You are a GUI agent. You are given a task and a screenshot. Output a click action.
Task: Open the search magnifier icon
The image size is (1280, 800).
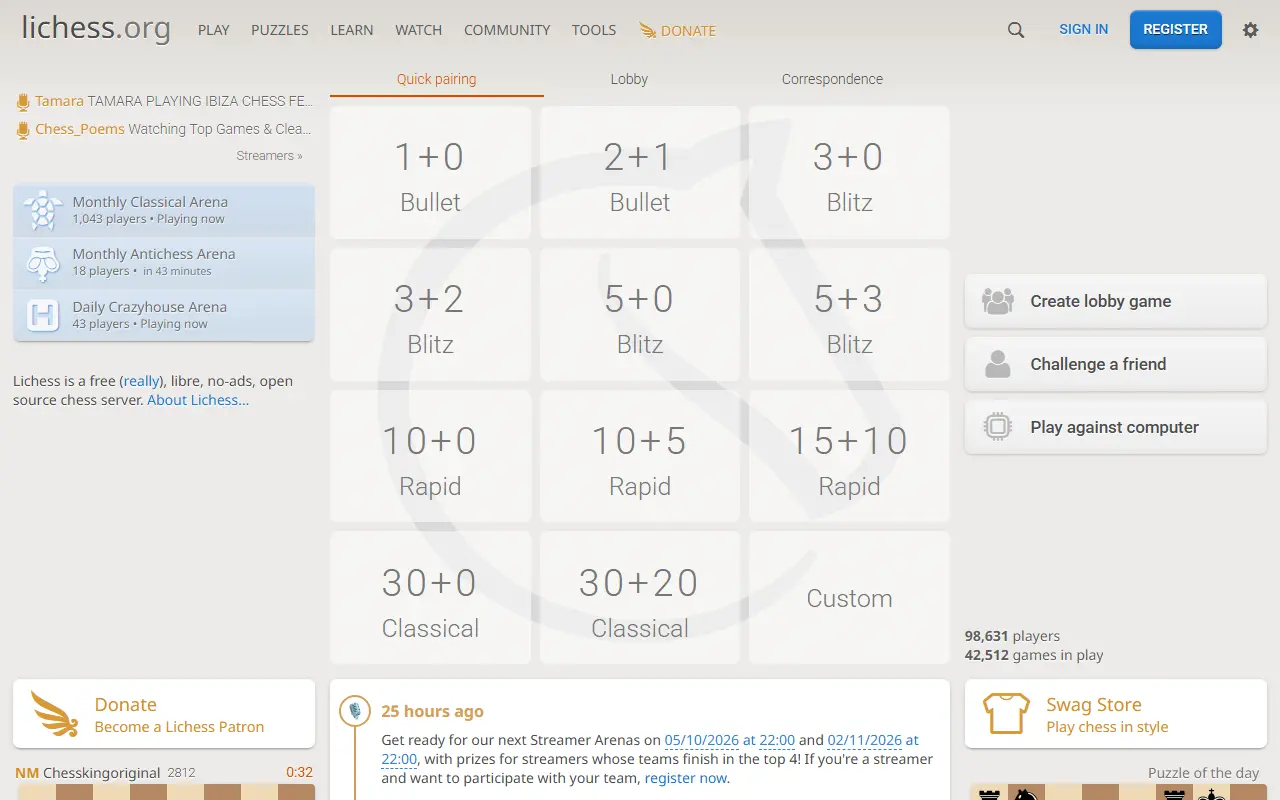tap(1016, 30)
